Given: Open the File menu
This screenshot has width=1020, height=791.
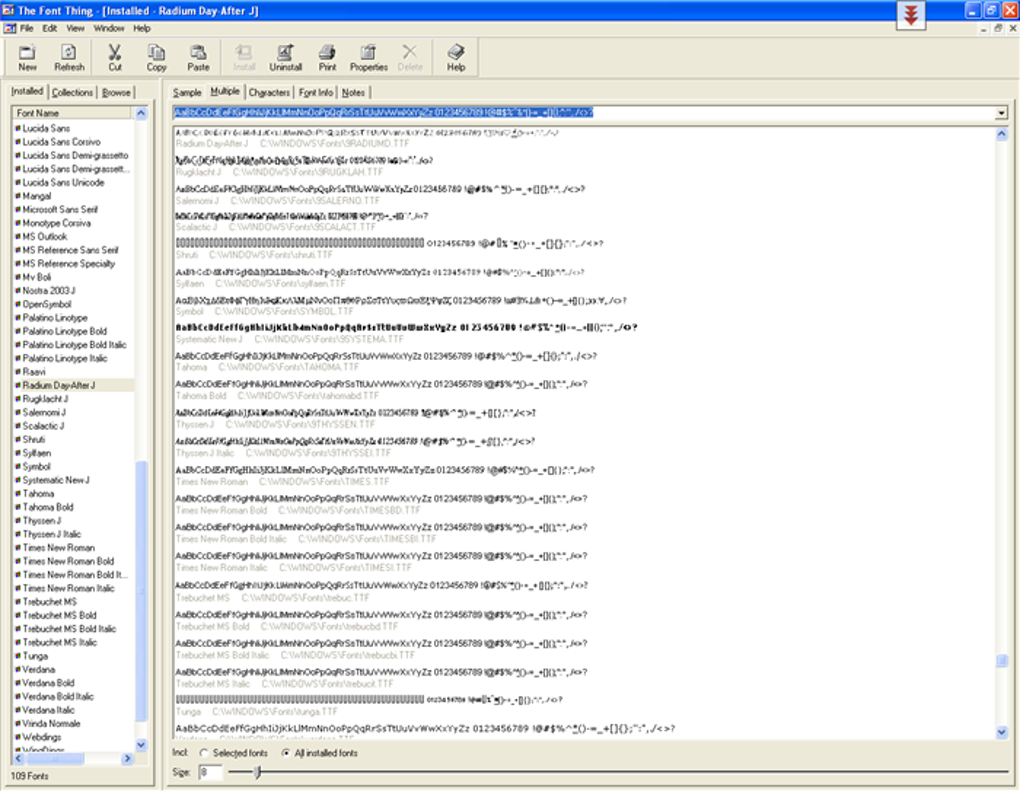Looking at the screenshot, I should [27, 29].
